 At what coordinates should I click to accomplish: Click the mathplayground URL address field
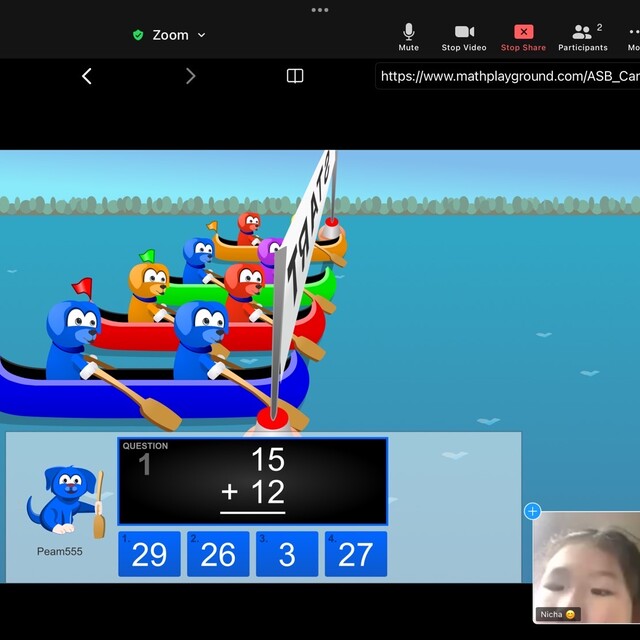pos(507,76)
